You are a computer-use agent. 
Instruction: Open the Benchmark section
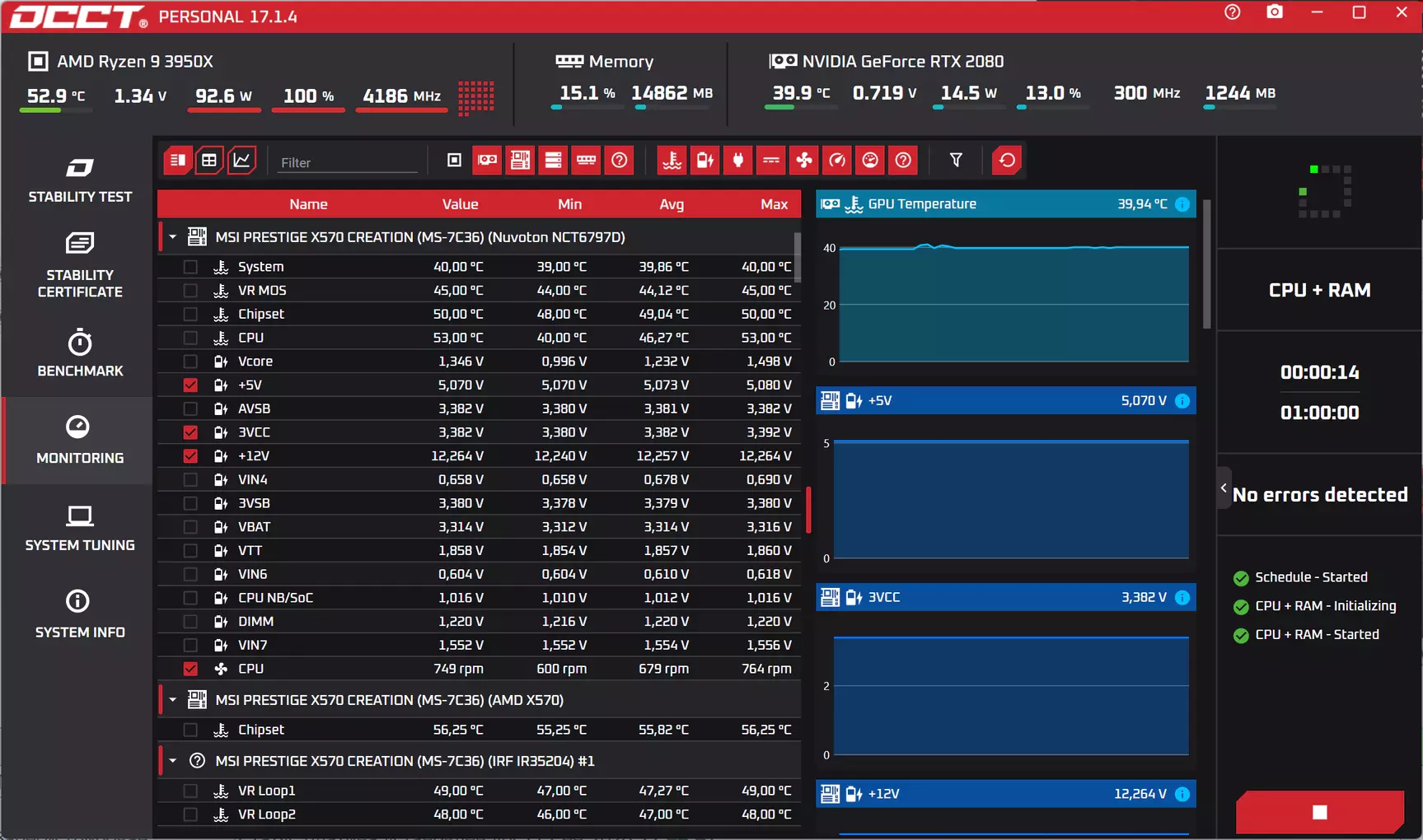[x=80, y=354]
